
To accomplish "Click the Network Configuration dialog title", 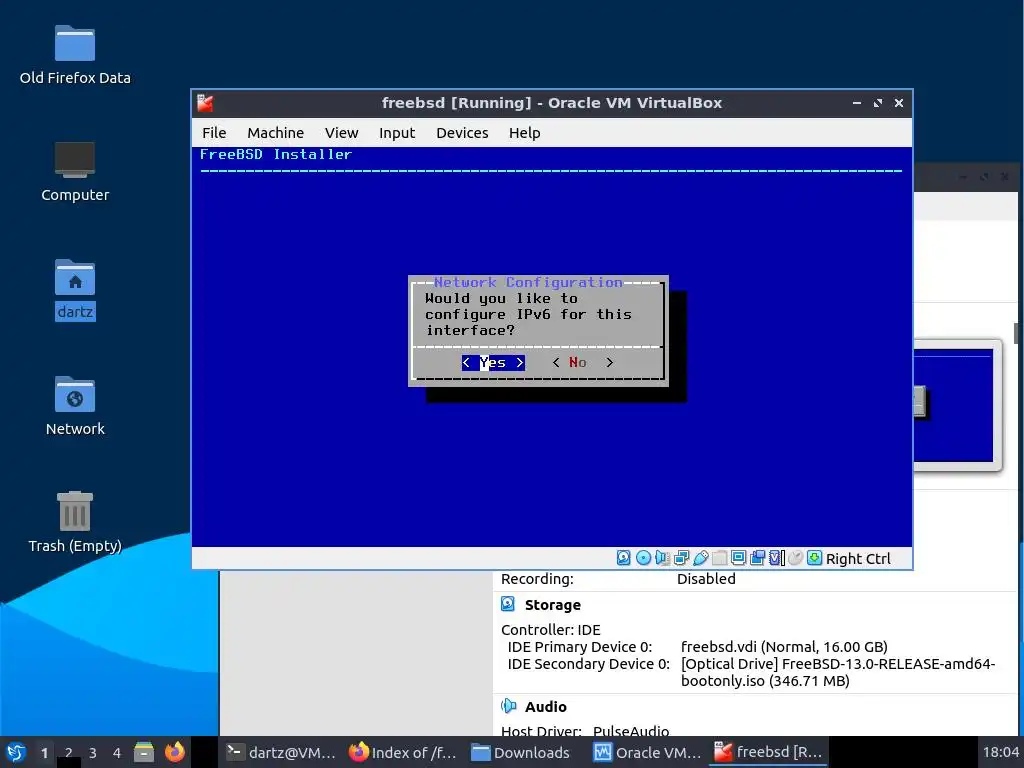I will tap(528, 282).
